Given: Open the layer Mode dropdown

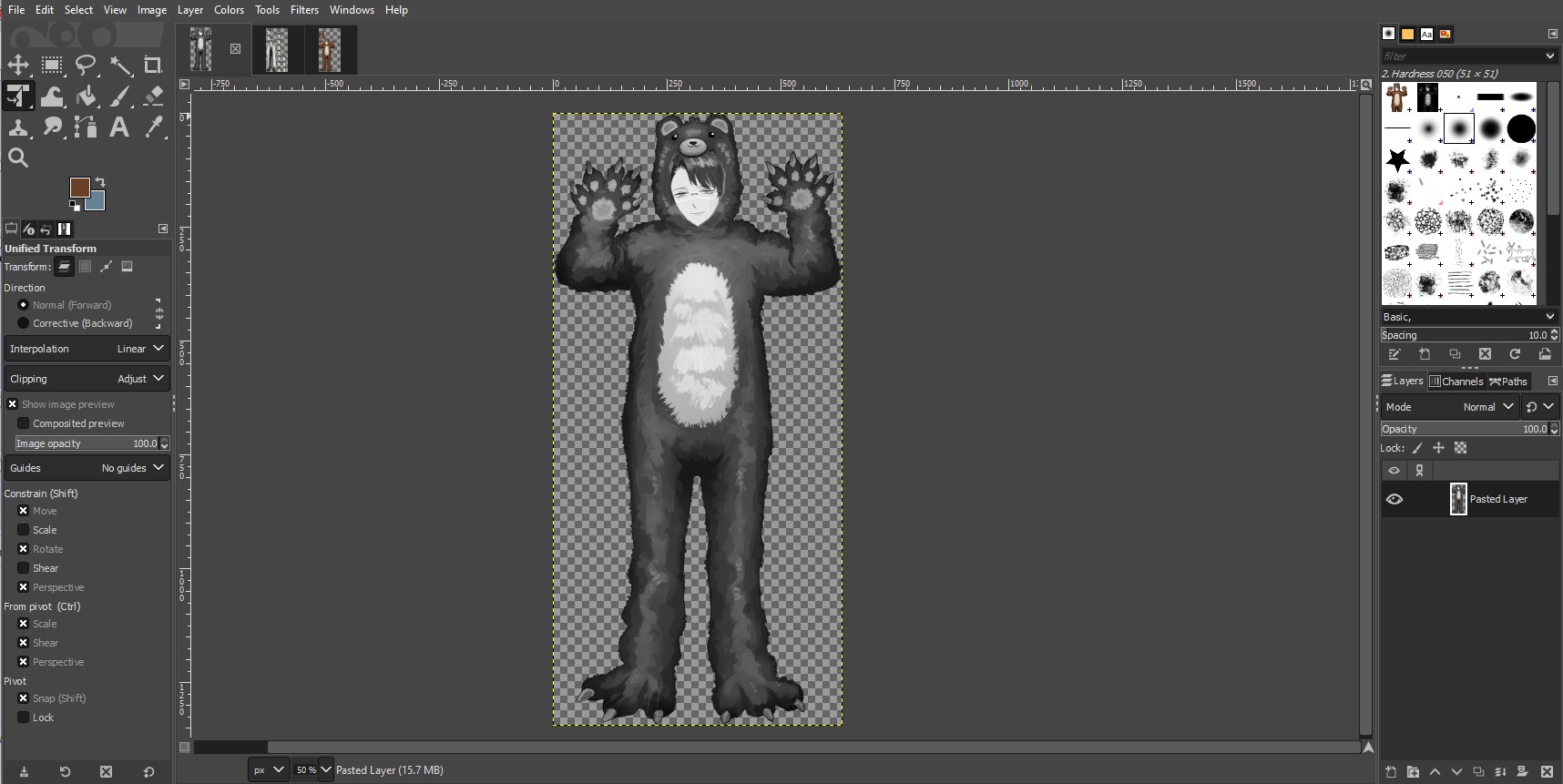Looking at the screenshot, I should click(x=1449, y=407).
